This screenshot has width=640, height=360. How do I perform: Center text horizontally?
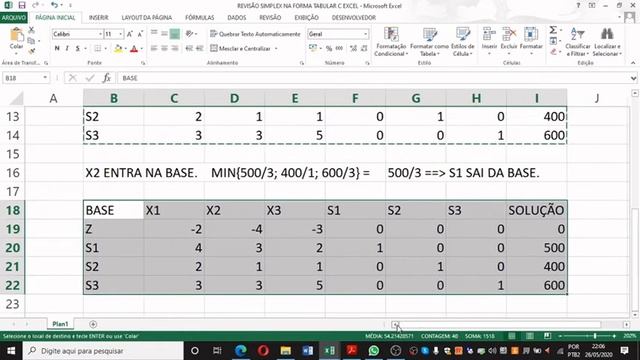click(x=164, y=48)
